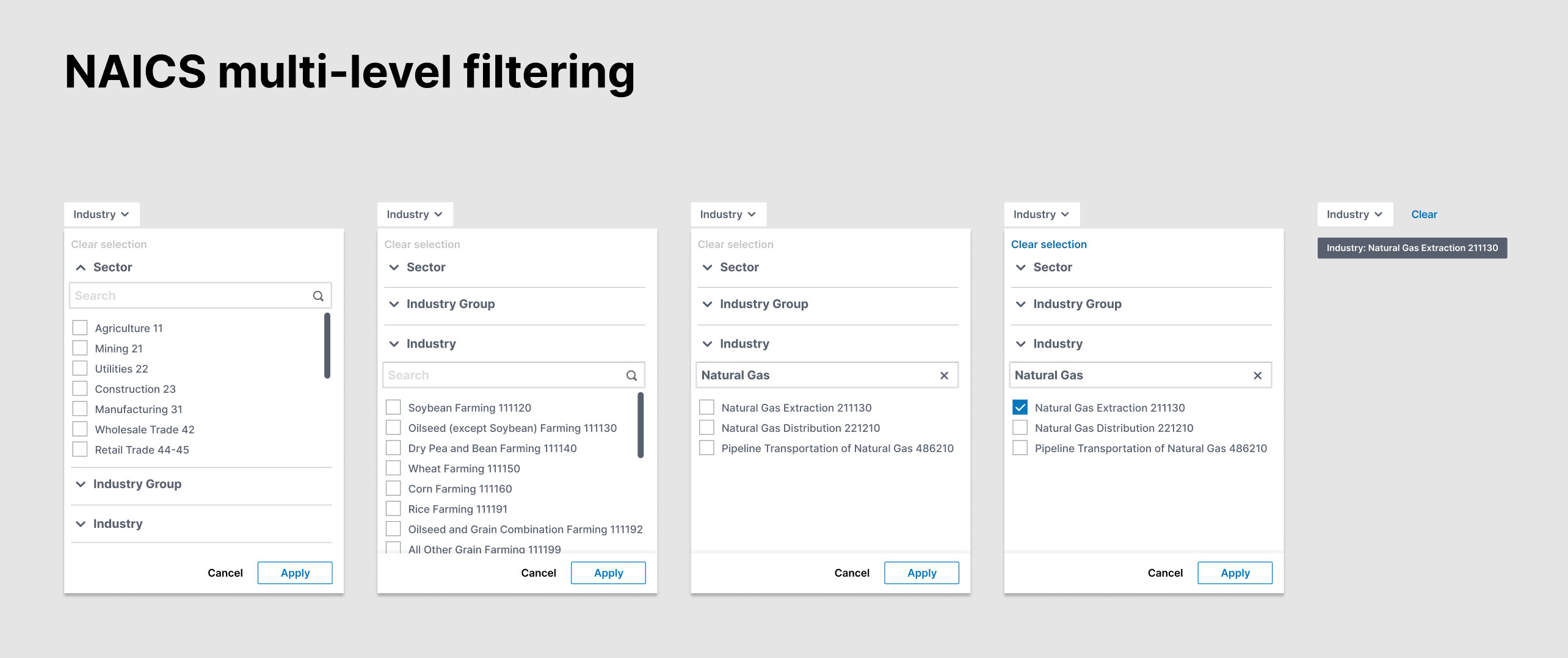Image resolution: width=1568 pixels, height=658 pixels.
Task: Click the Industry search field in second panel
Action: pos(514,375)
